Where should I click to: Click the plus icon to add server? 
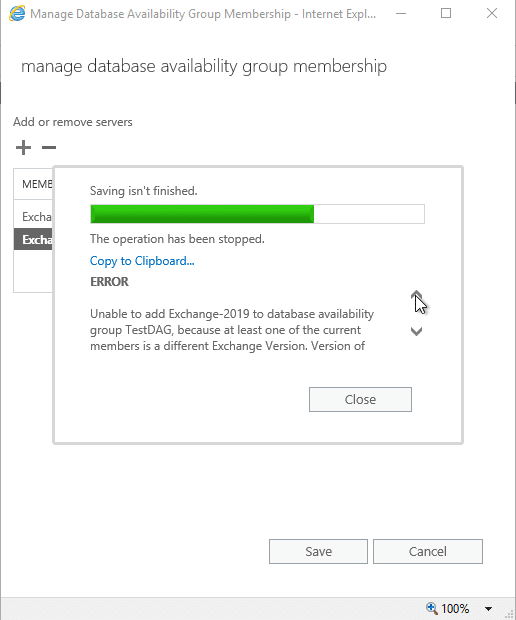pos(23,147)
